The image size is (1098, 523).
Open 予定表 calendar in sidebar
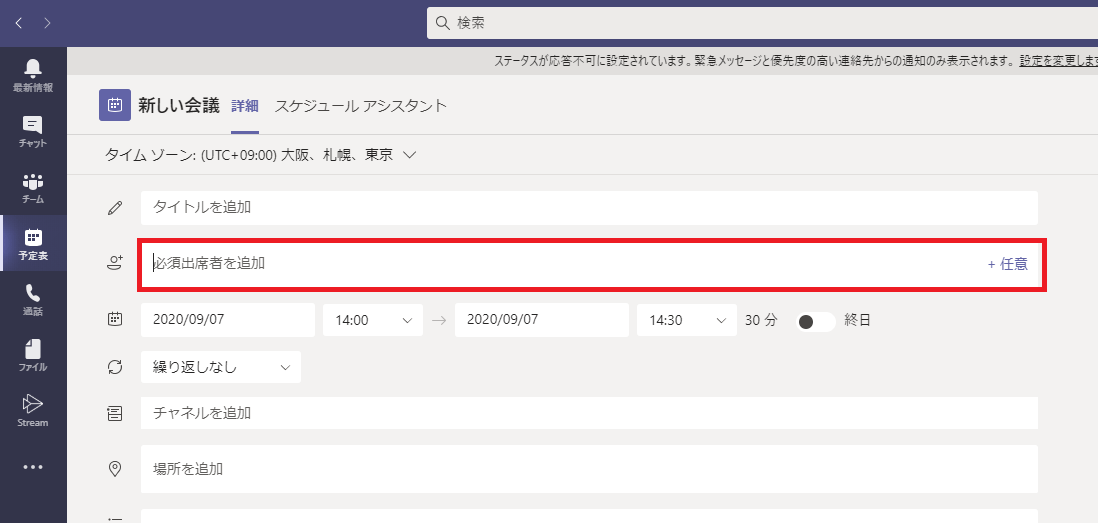tap(33, 243)
